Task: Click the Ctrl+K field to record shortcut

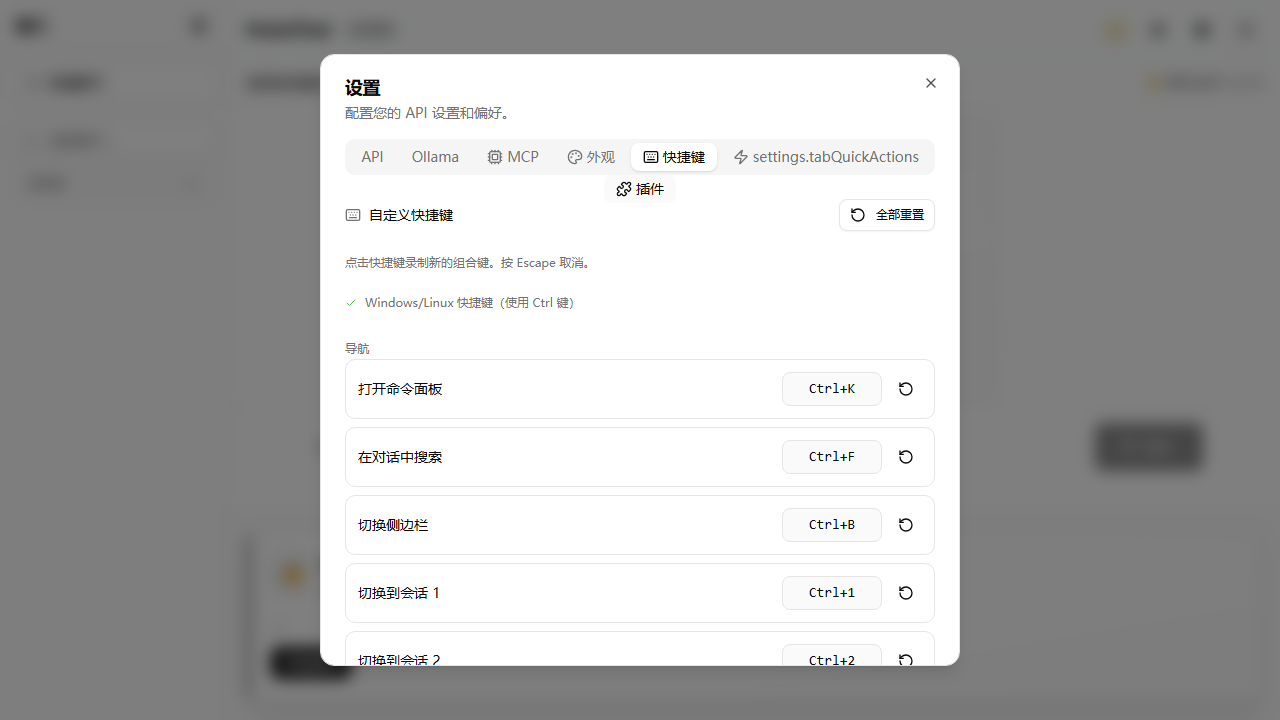Action: (x=831, y=389)
